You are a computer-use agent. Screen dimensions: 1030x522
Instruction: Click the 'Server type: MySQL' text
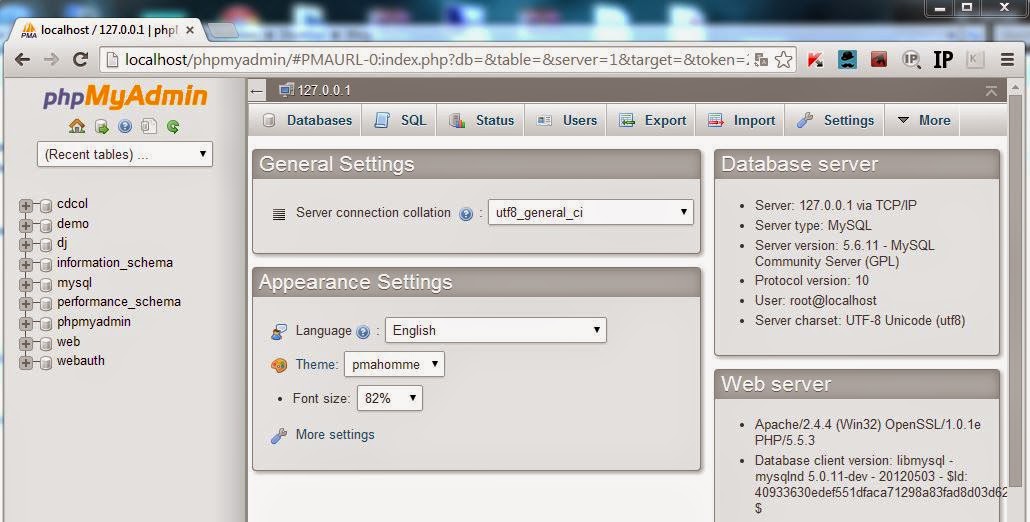813,225
